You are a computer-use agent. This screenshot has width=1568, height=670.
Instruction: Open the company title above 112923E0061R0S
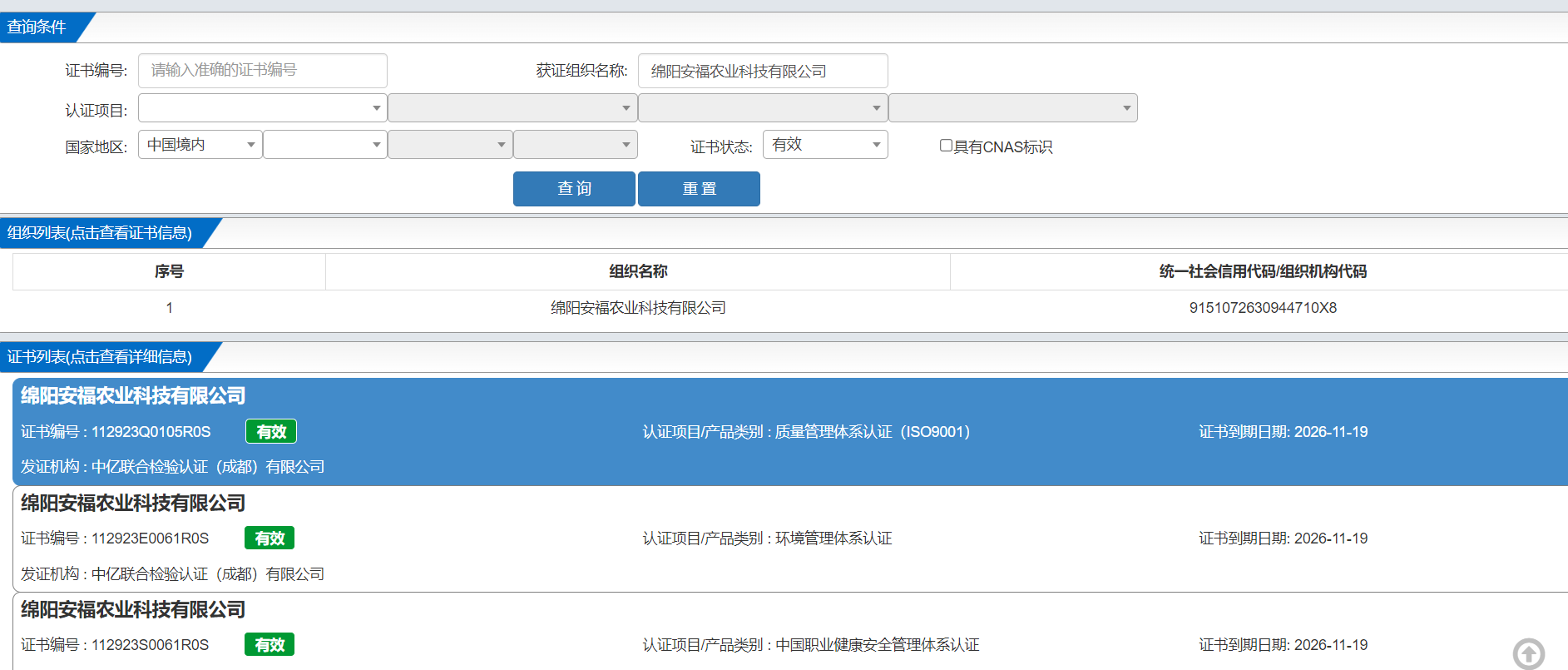point(133,503)
